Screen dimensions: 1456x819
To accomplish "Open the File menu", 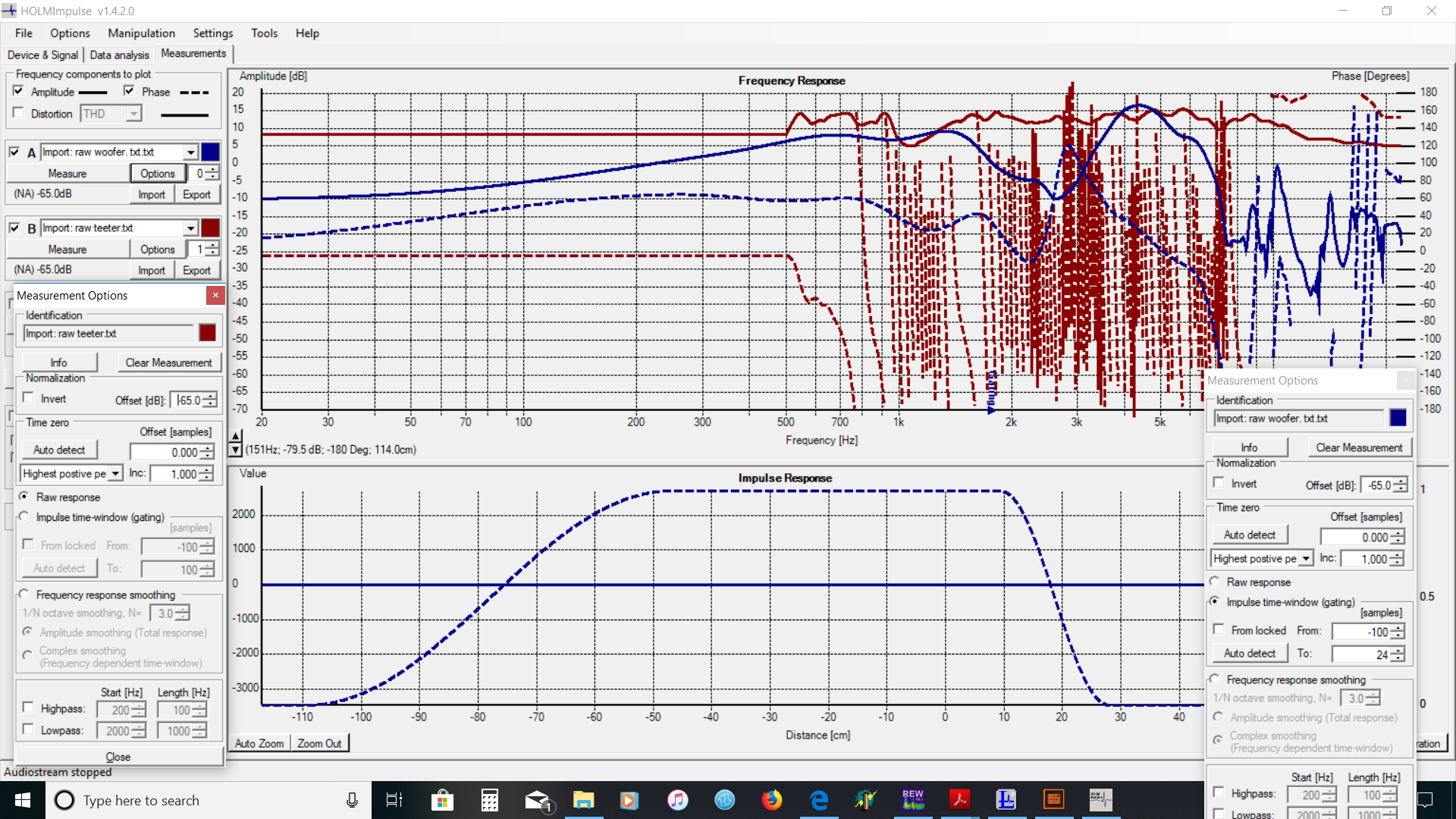I will 24,33.
